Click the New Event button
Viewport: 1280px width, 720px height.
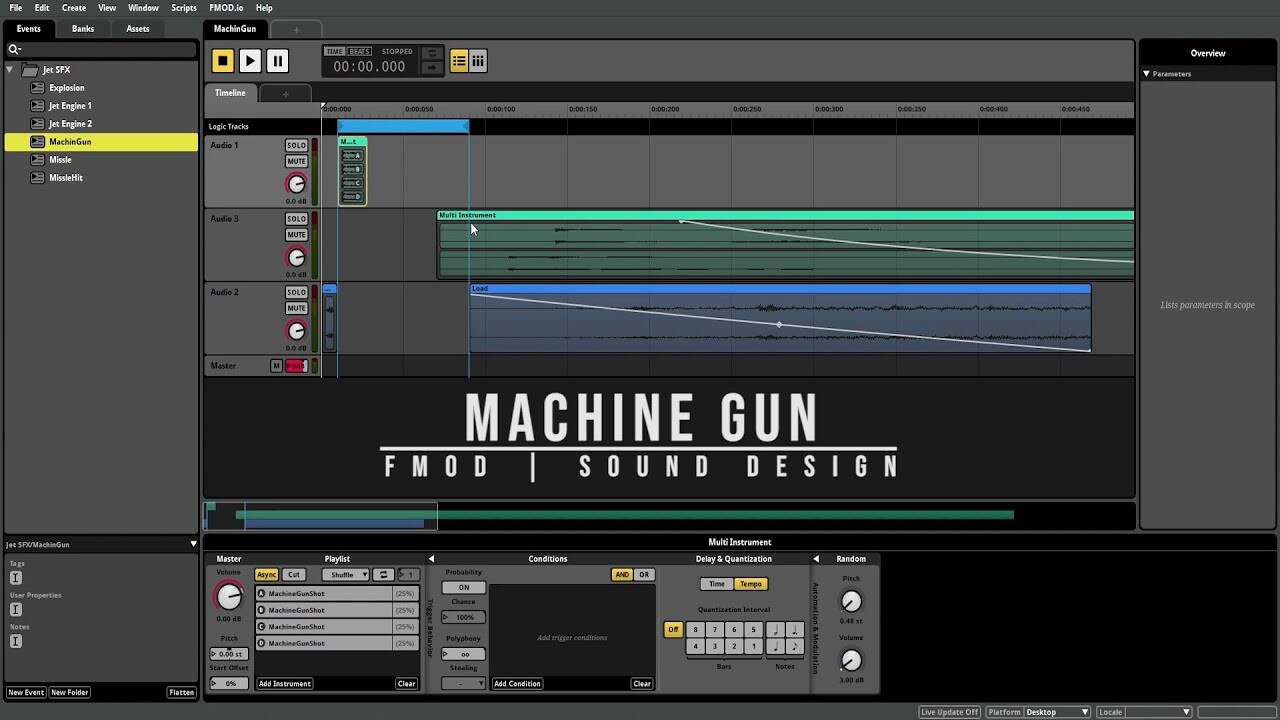click(x=26, y=691)
